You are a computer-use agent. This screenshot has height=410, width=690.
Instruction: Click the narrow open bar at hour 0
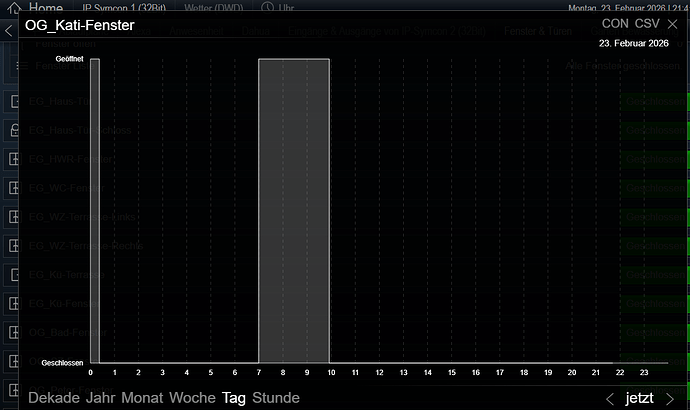pos(95,211)
